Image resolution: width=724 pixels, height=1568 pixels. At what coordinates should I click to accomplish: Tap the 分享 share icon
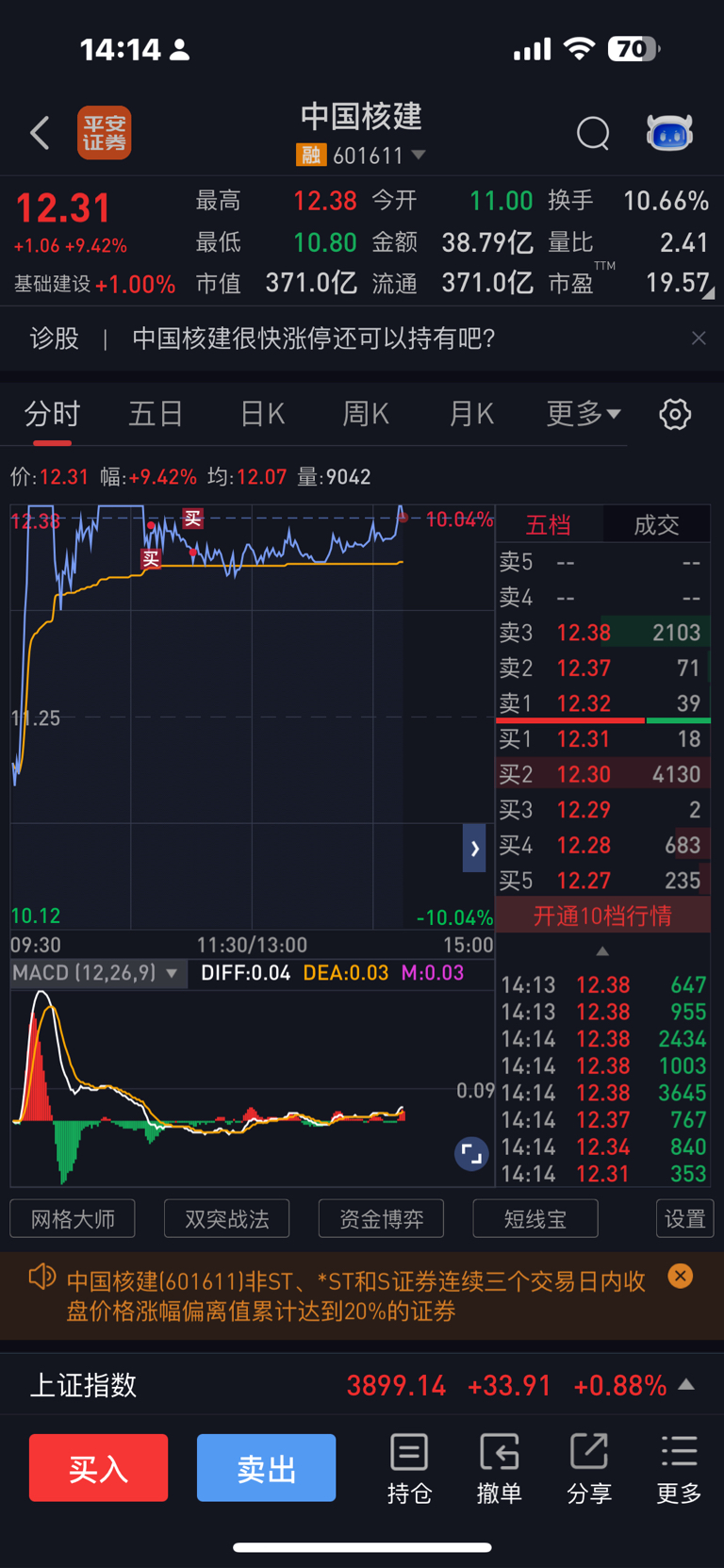click(x=589, y=1469)
